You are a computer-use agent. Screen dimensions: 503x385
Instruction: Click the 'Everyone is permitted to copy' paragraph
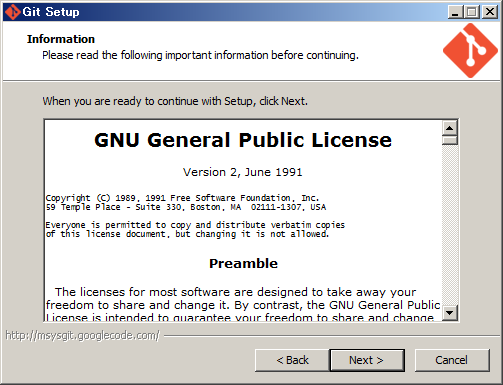pos(195,229)
